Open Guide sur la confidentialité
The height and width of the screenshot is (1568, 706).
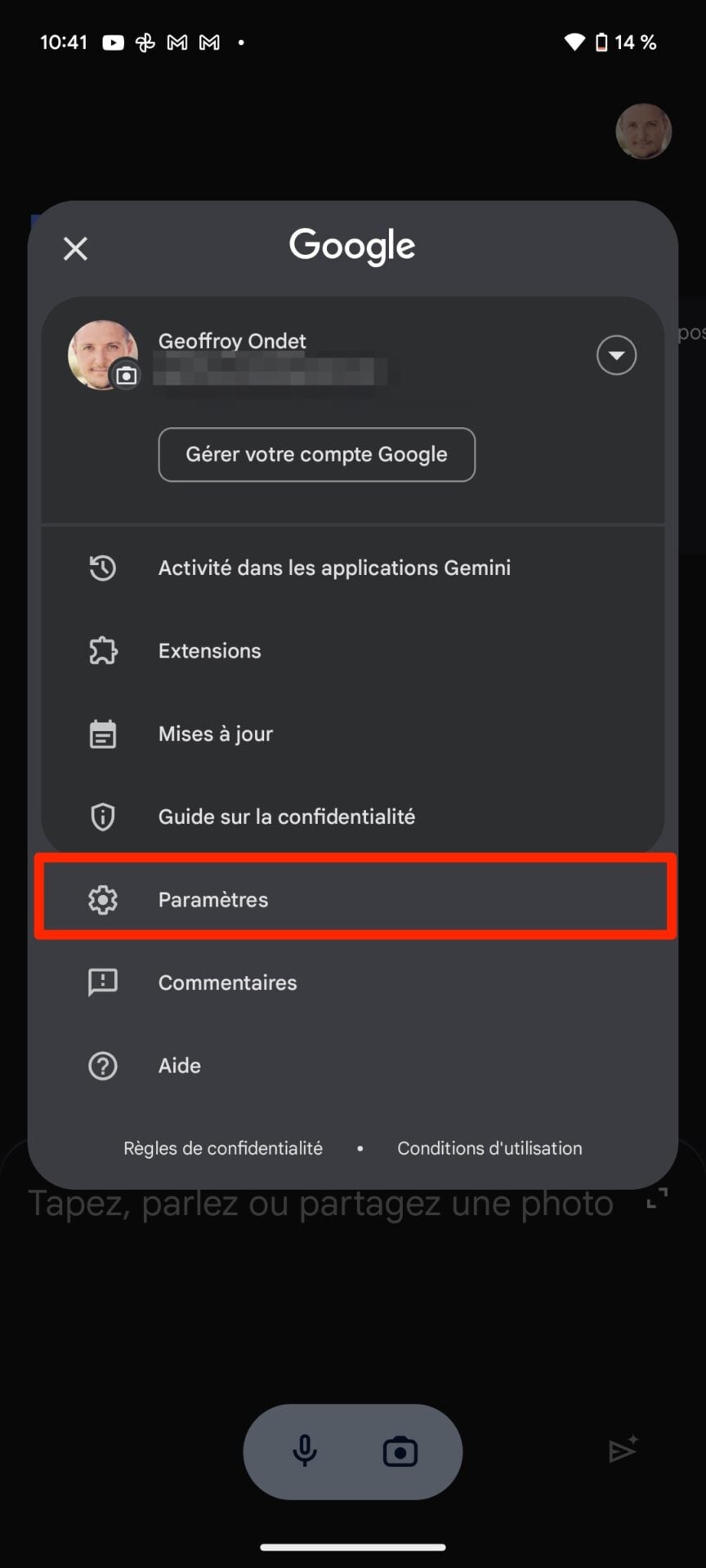[x=287, y=817]
